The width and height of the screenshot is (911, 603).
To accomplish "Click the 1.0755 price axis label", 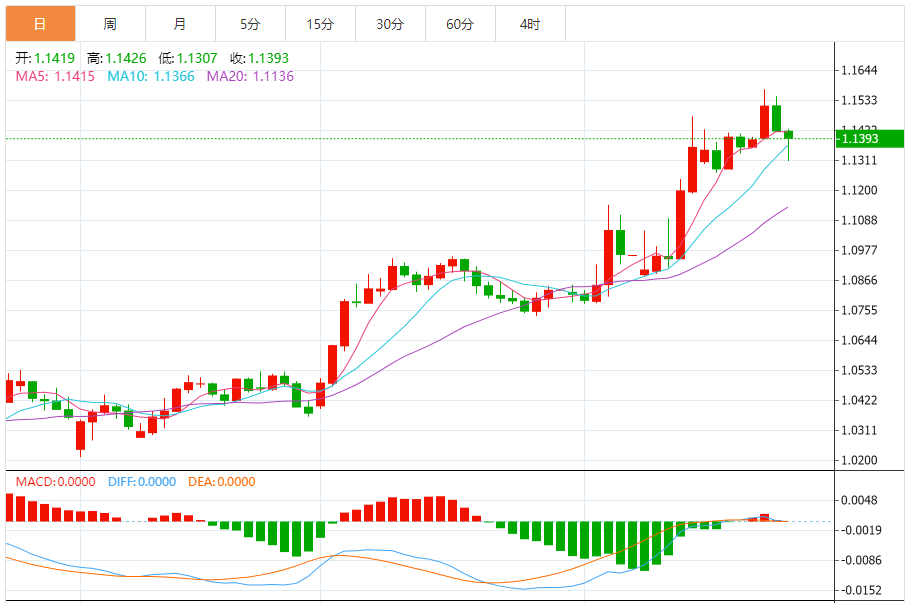I will (859, 310).
